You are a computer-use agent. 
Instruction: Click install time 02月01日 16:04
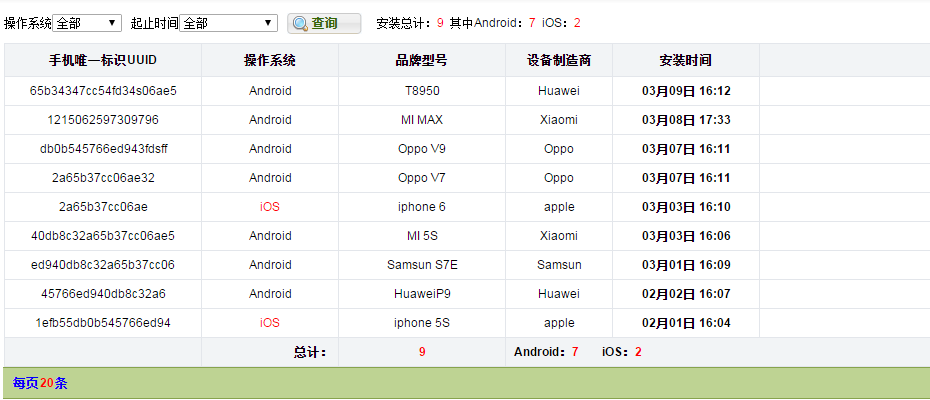(686, 323)
